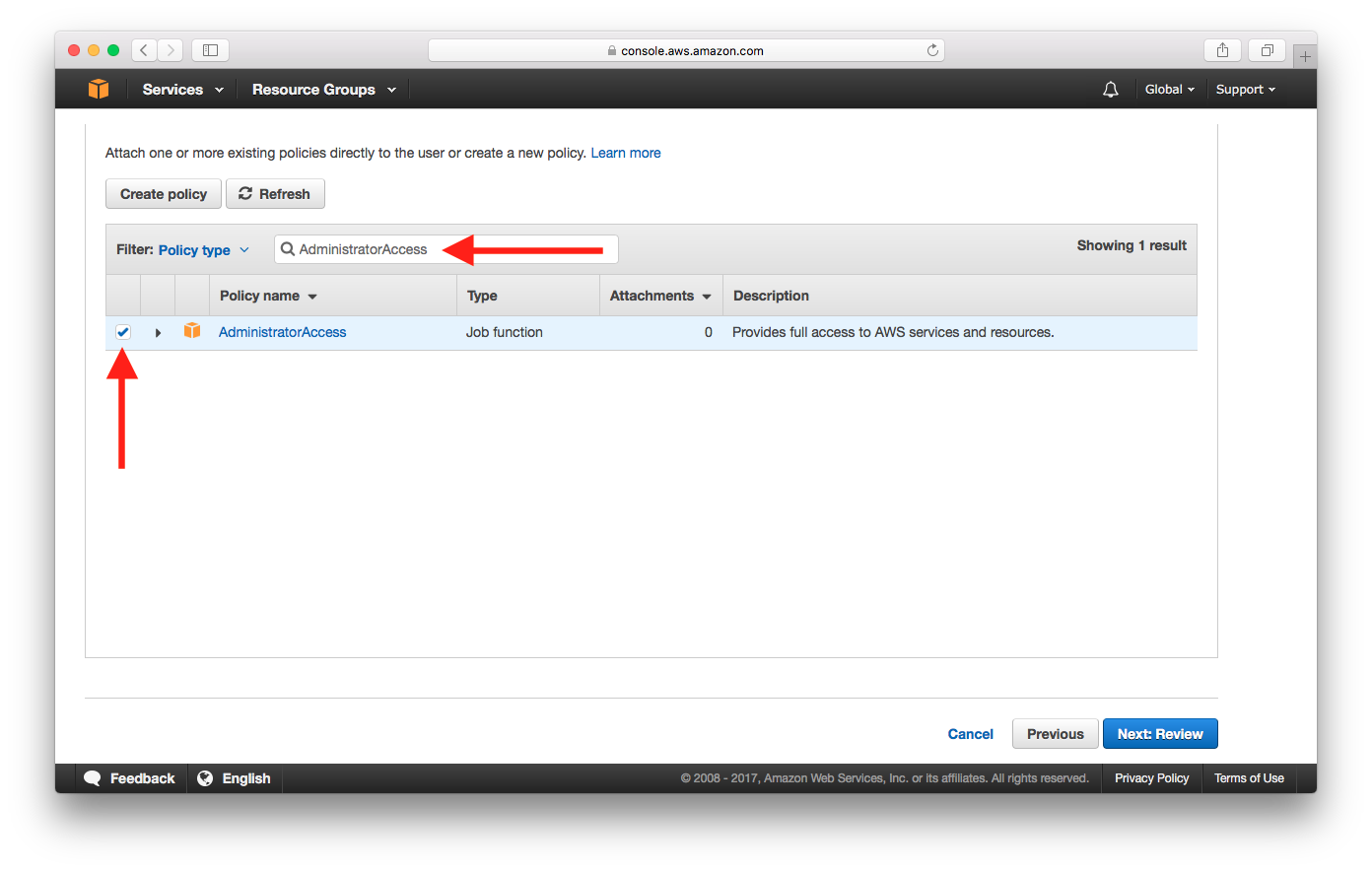Image resolution: width=1372 pixels, height=872 pixels.
Task: Expand the AdministratorAccess policy row details
Action: (x=158, y=333)
